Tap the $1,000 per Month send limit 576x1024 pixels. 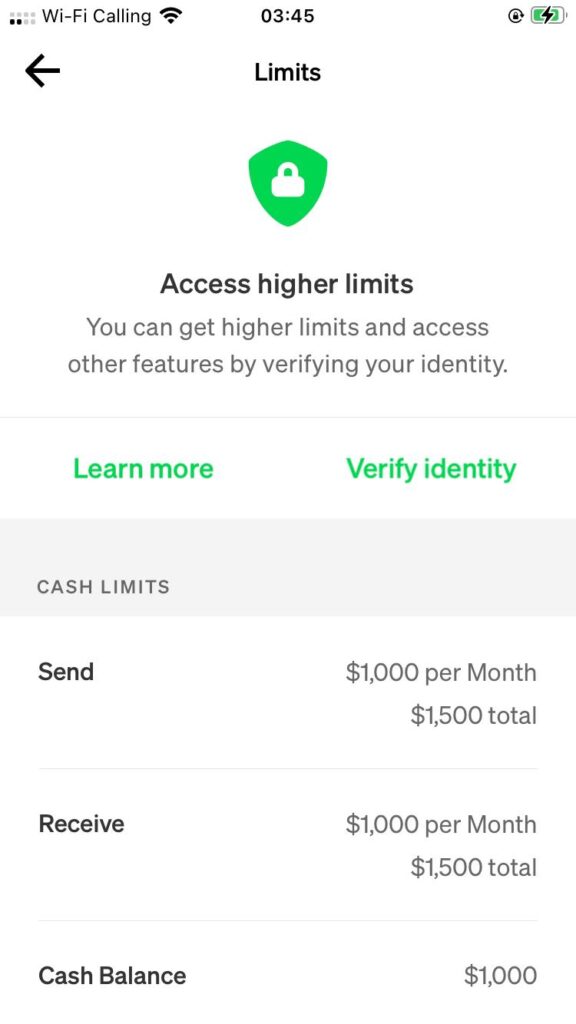click(443, 672)
